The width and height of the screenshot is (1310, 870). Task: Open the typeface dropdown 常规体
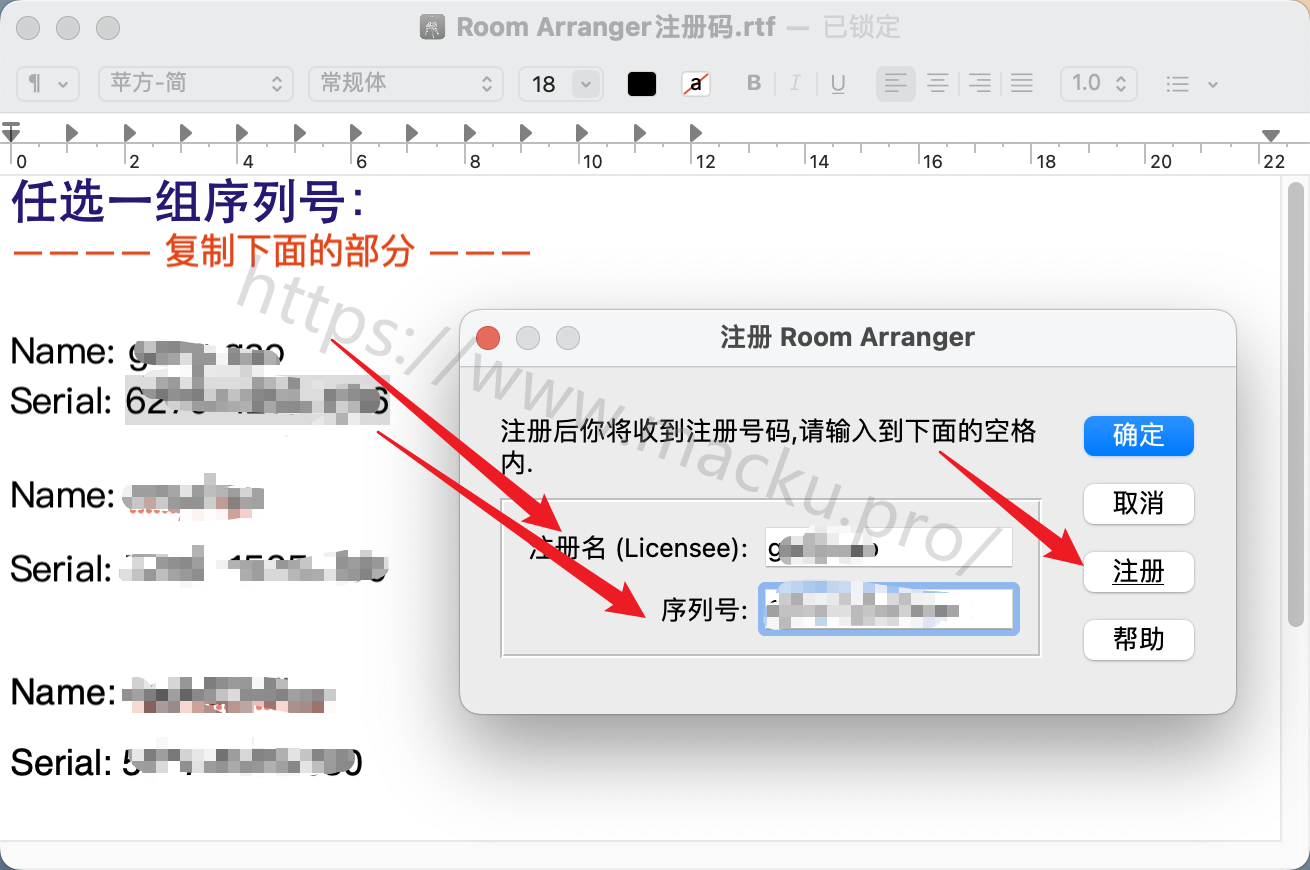(x=406, y=84)
